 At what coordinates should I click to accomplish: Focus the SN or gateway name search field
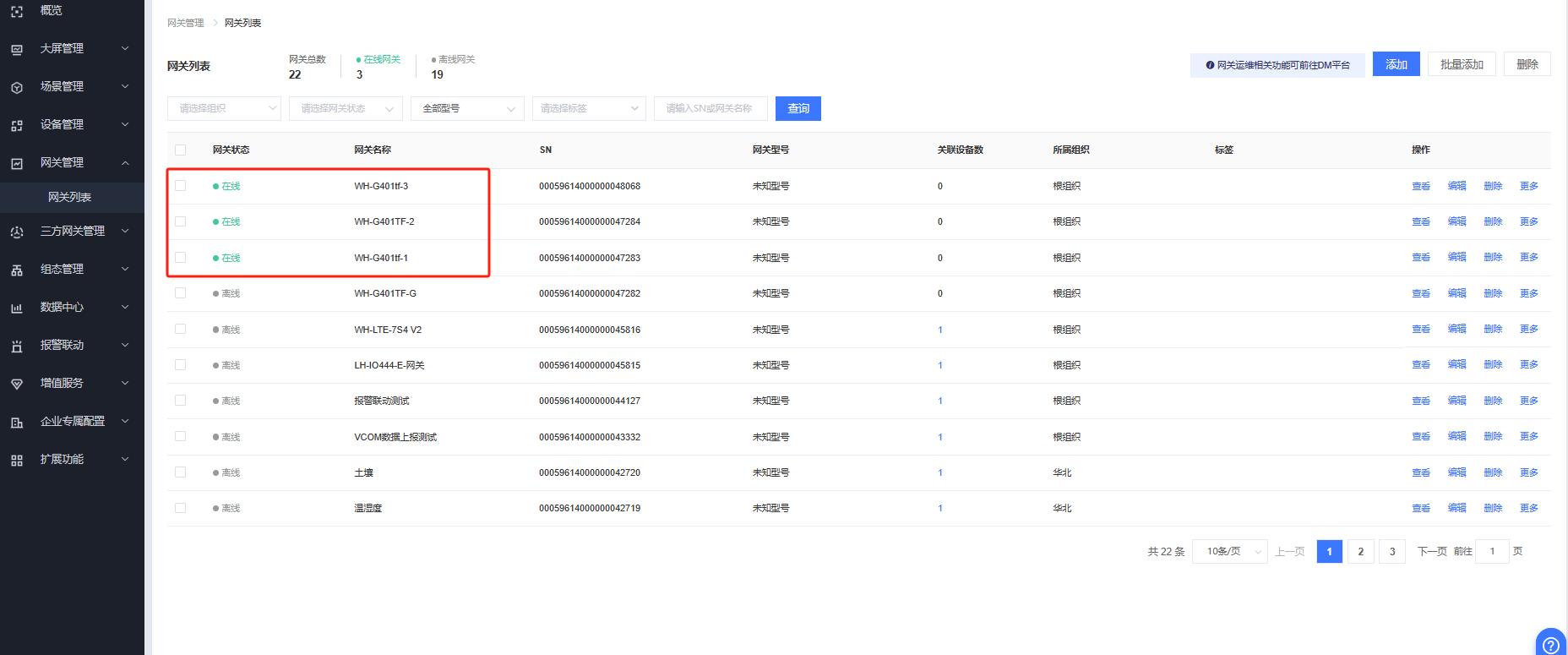click(x=710, y=108)
